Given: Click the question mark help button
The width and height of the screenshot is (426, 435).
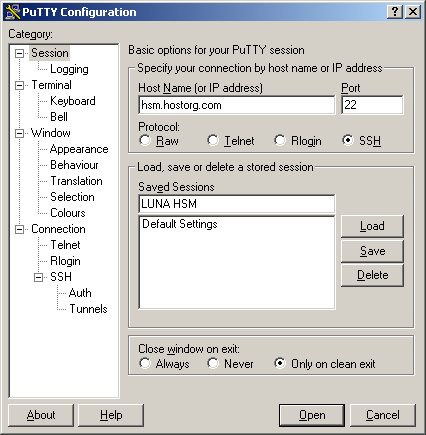Looking at the screenshot, I should point(395,12).
